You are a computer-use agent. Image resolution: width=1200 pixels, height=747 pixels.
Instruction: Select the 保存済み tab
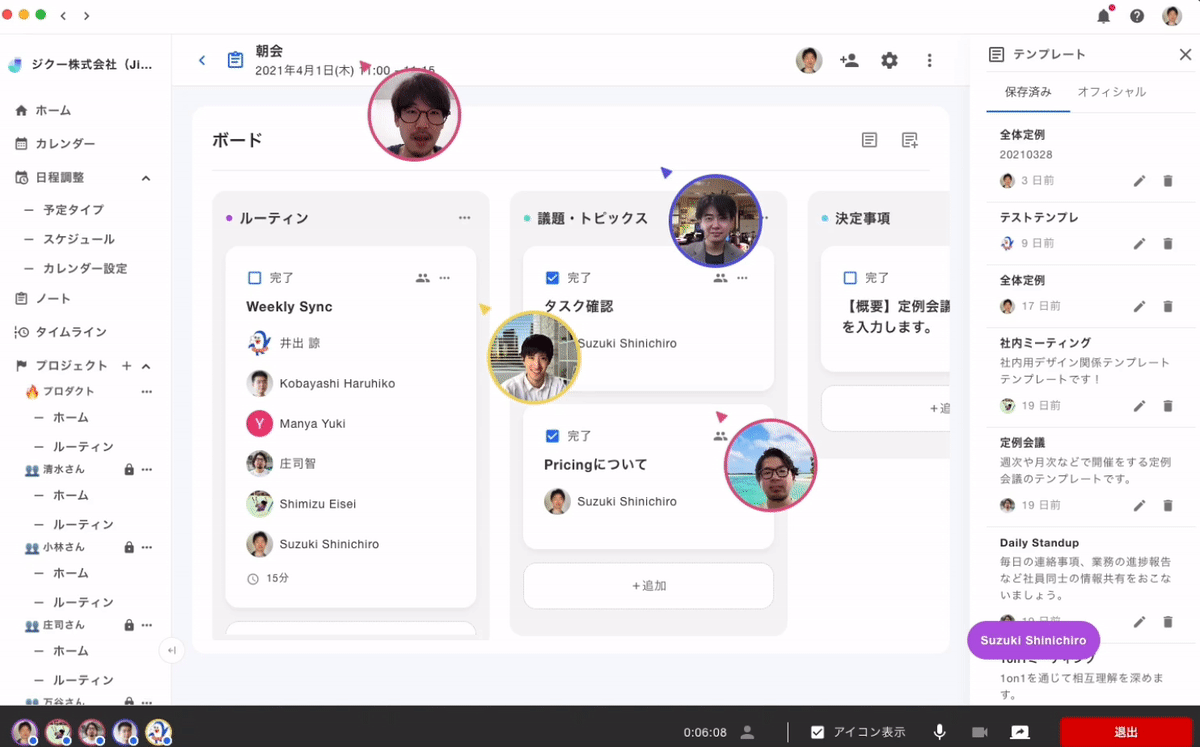1028,92
